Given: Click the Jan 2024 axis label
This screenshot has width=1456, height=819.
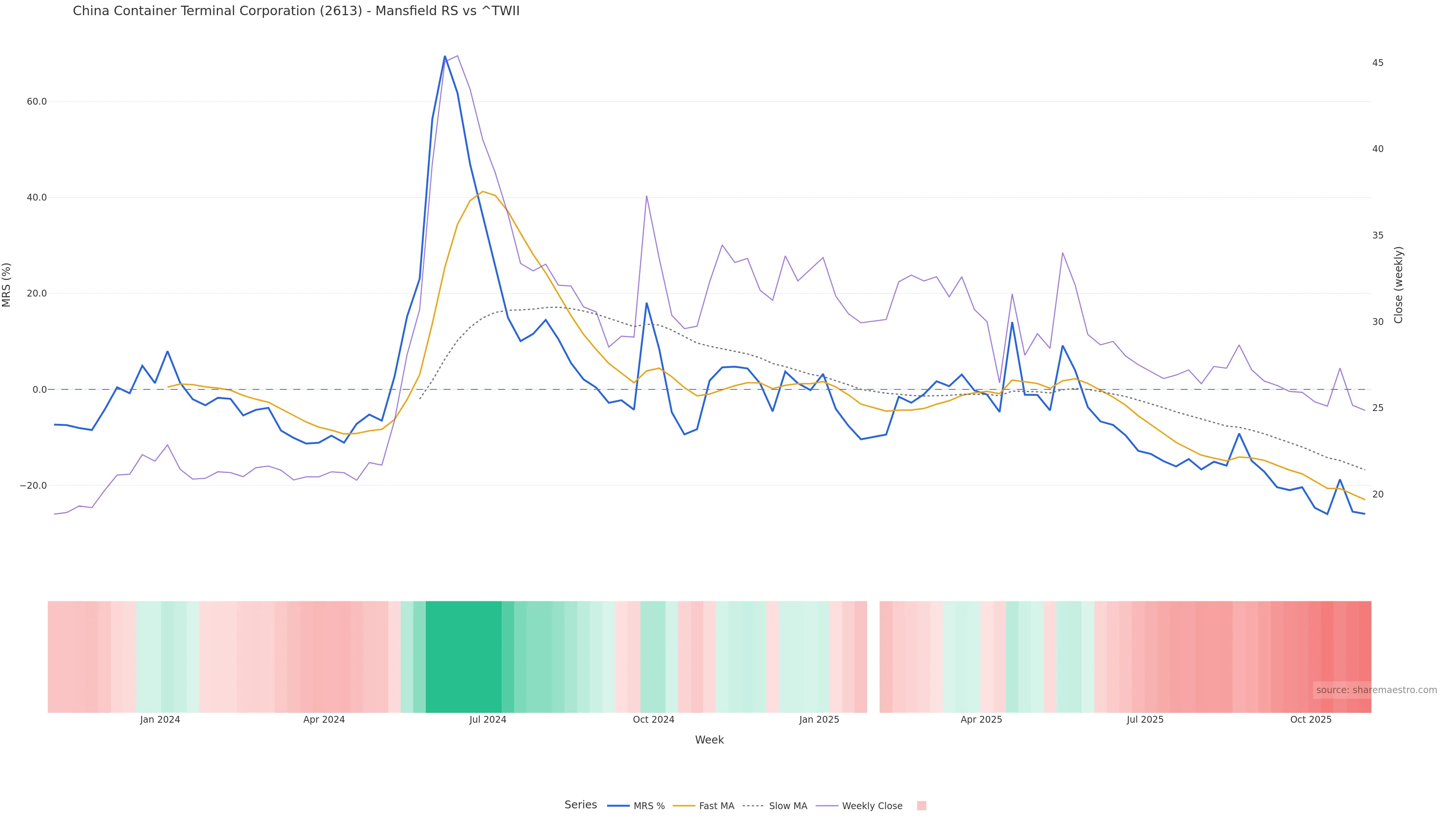Looking at the screenshot, I should (x=160, y=720).
